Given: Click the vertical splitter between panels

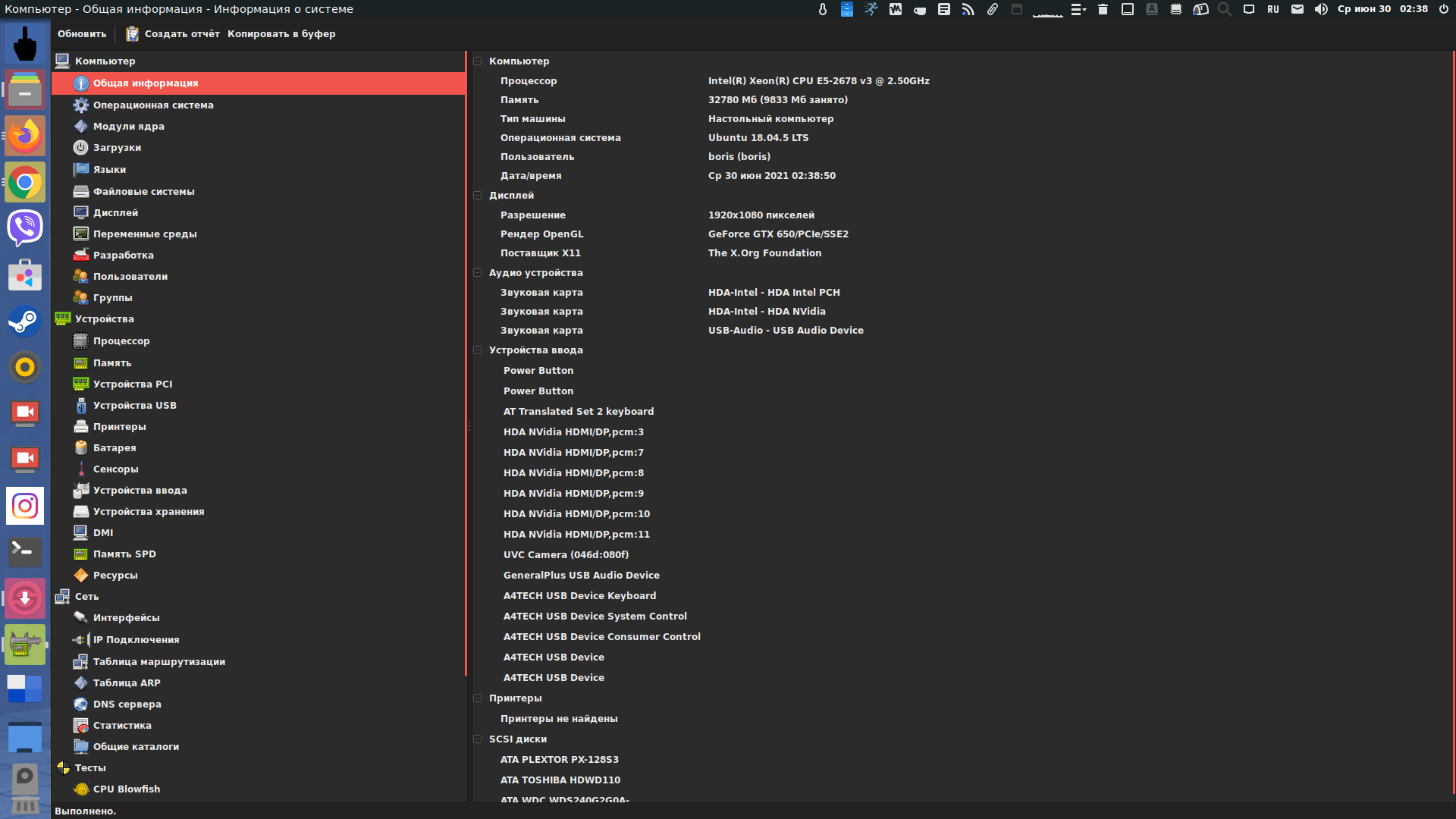Looking at the screenshot, I should pos(469,426).
